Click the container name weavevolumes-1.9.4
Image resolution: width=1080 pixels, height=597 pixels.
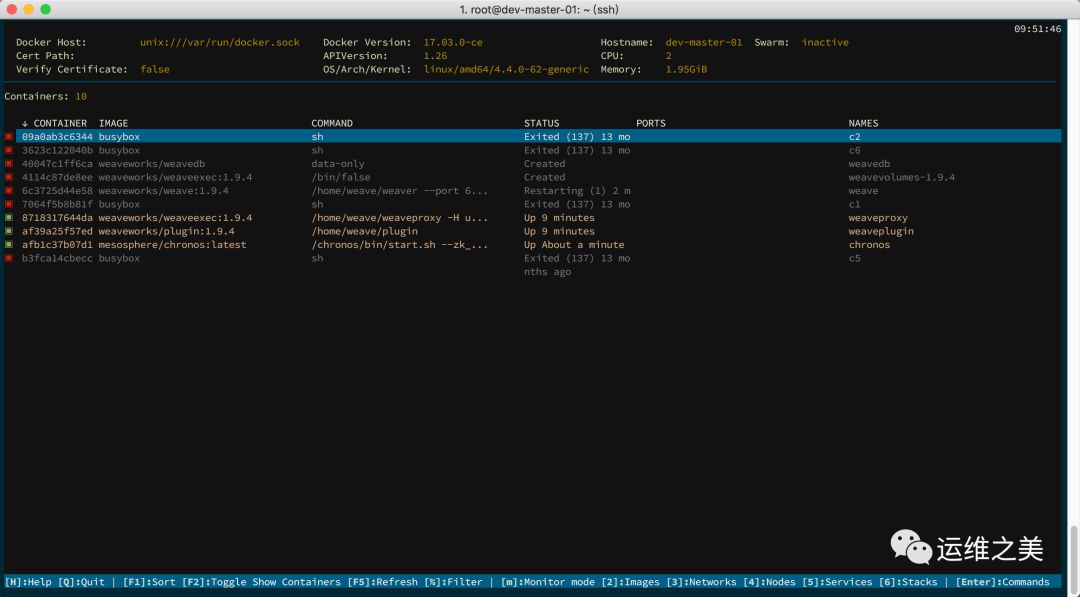[x=902, y=177]
